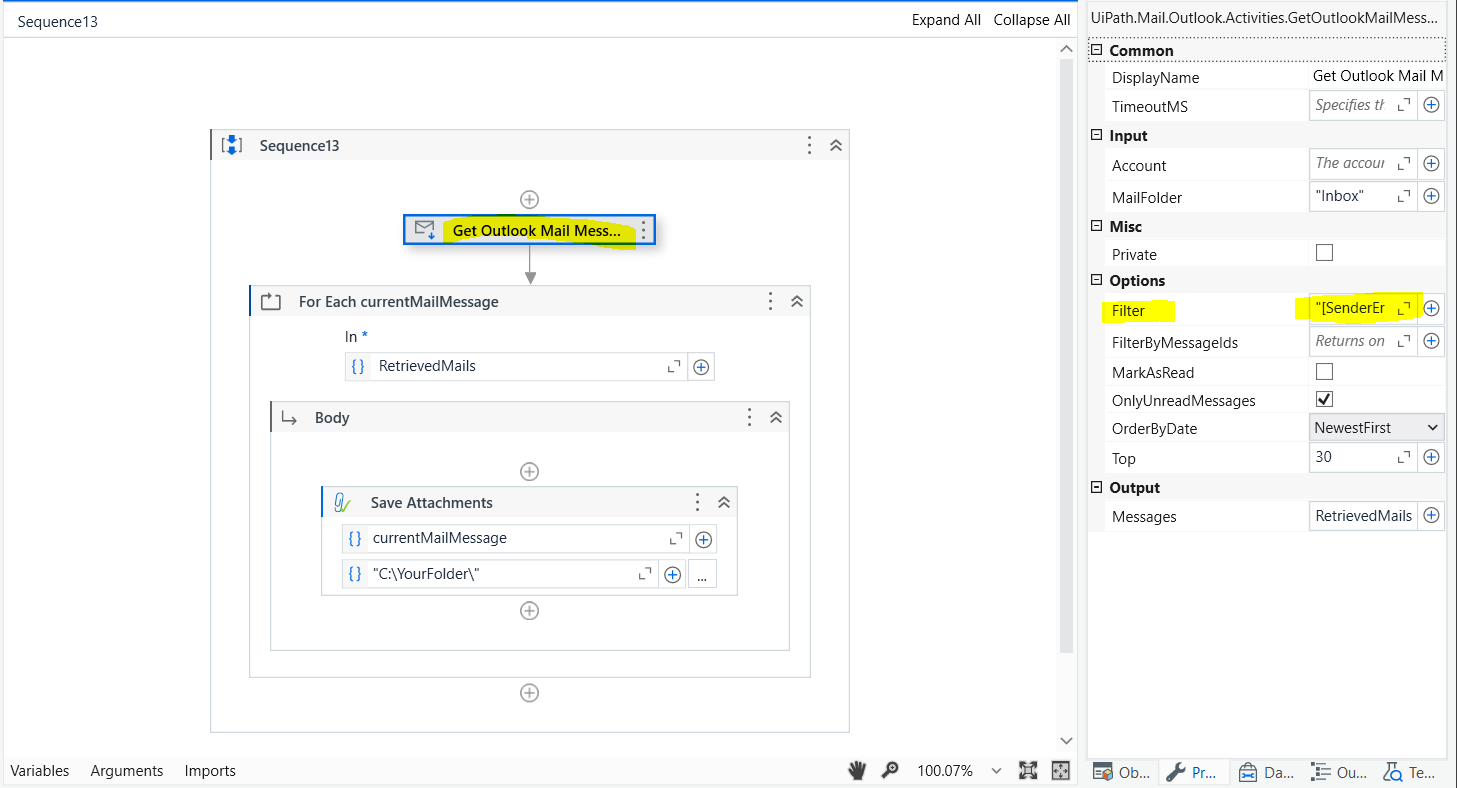The width and height of the screenshot is (1457, 788).
Task: Open the Body container options menu
Action: (750, 417)
